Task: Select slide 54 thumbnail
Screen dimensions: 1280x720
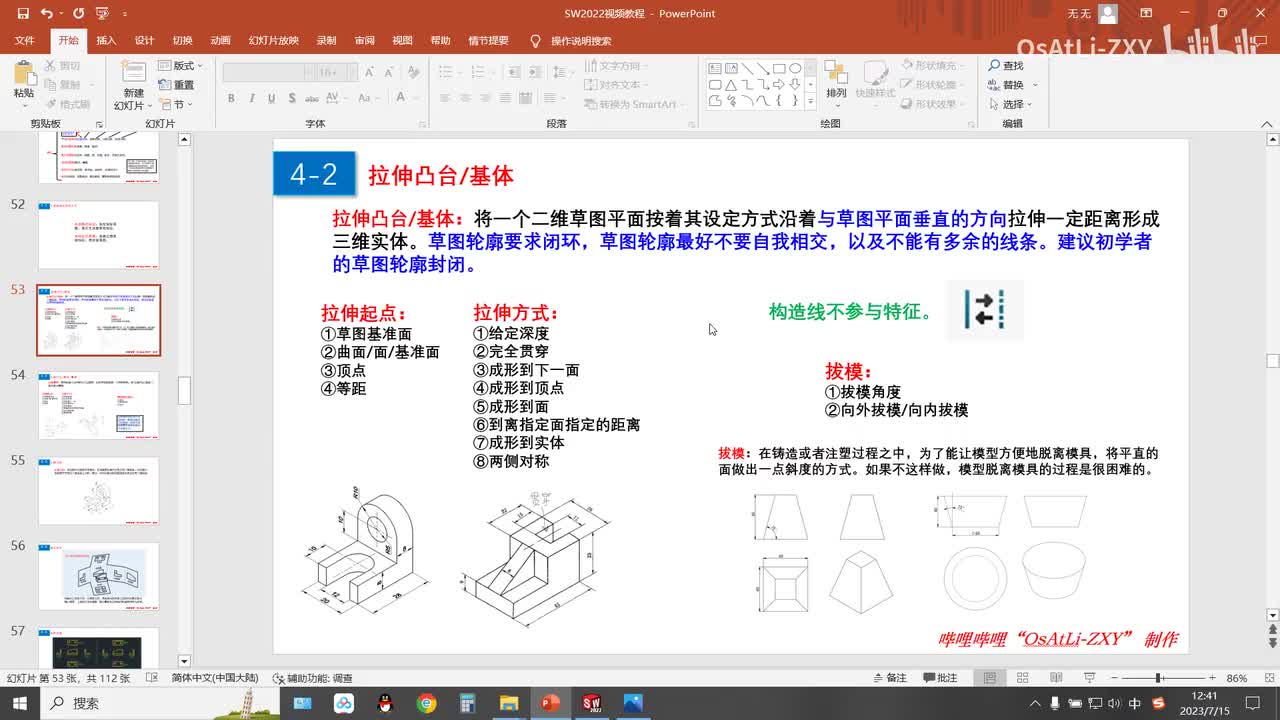Action: [x=98, y=405]
